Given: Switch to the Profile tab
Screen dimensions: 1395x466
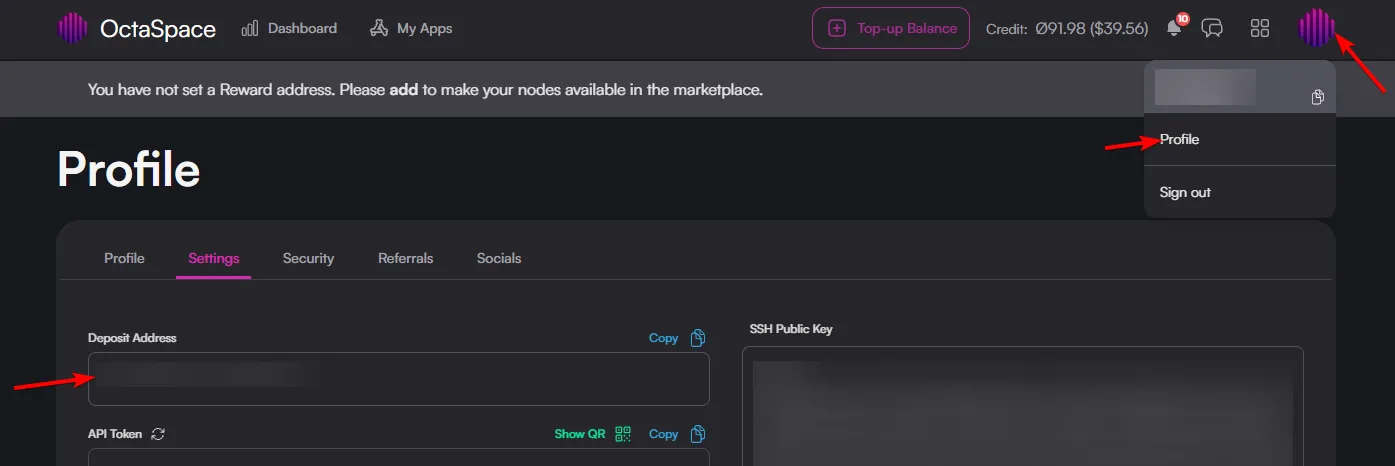Looking at the screenshot, I should pyautogui.click(x=124, y=258).
